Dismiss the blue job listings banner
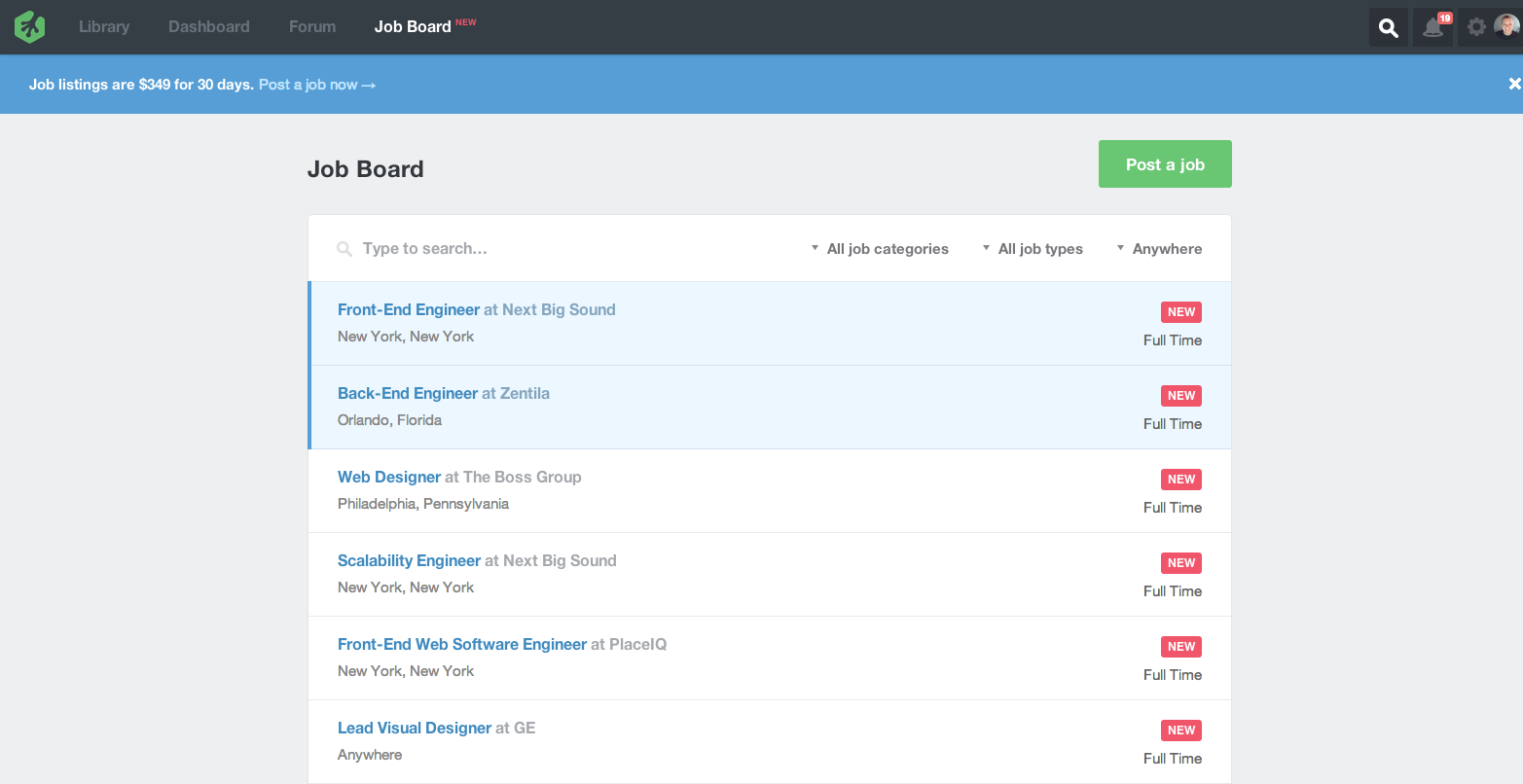Viewport: 1523px width, 784px height. 1514,84
